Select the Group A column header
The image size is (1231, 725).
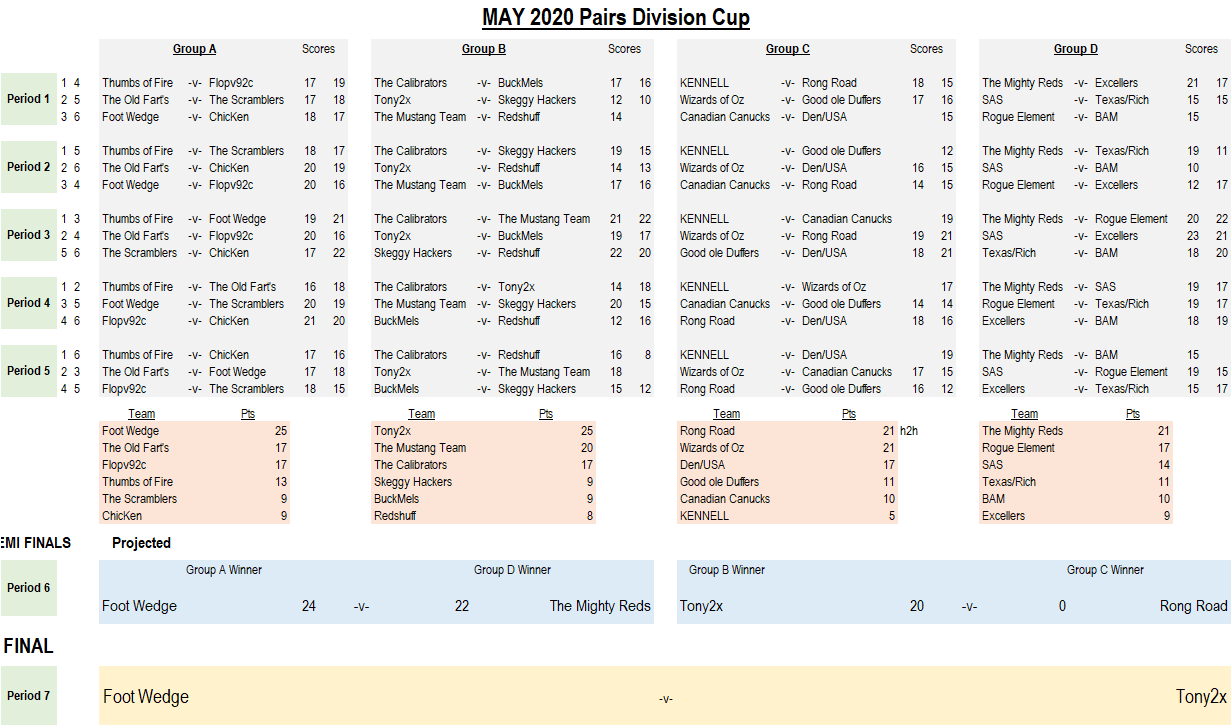tap(194, 49)
